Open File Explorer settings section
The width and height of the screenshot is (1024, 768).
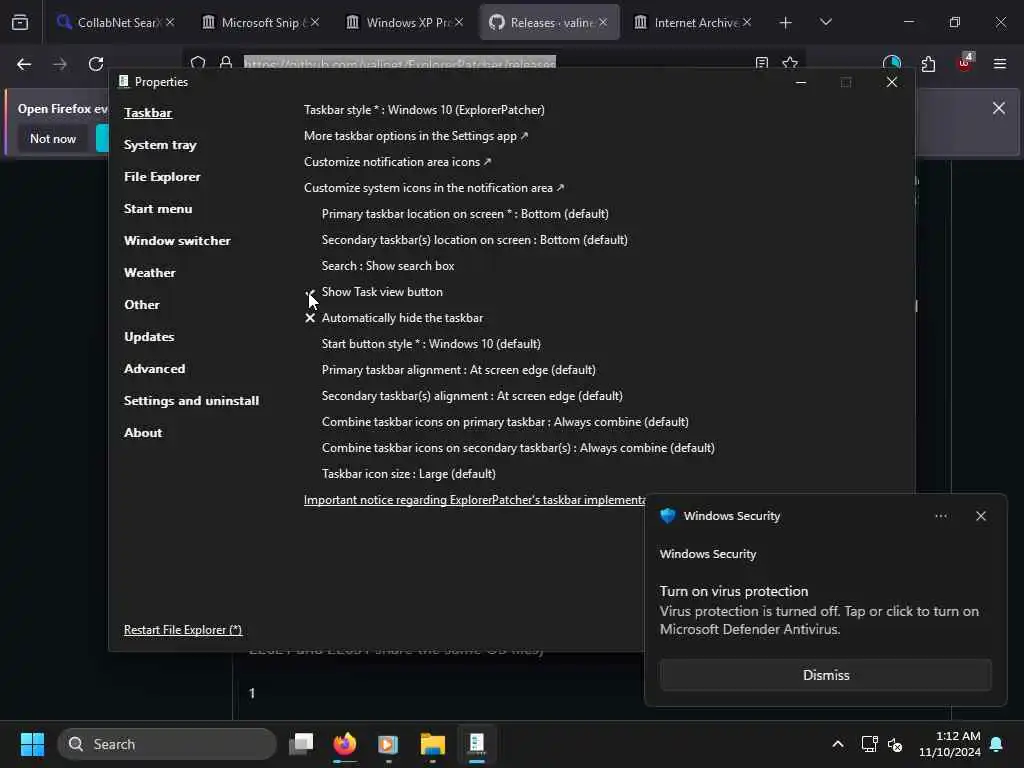tap(162, 177)
